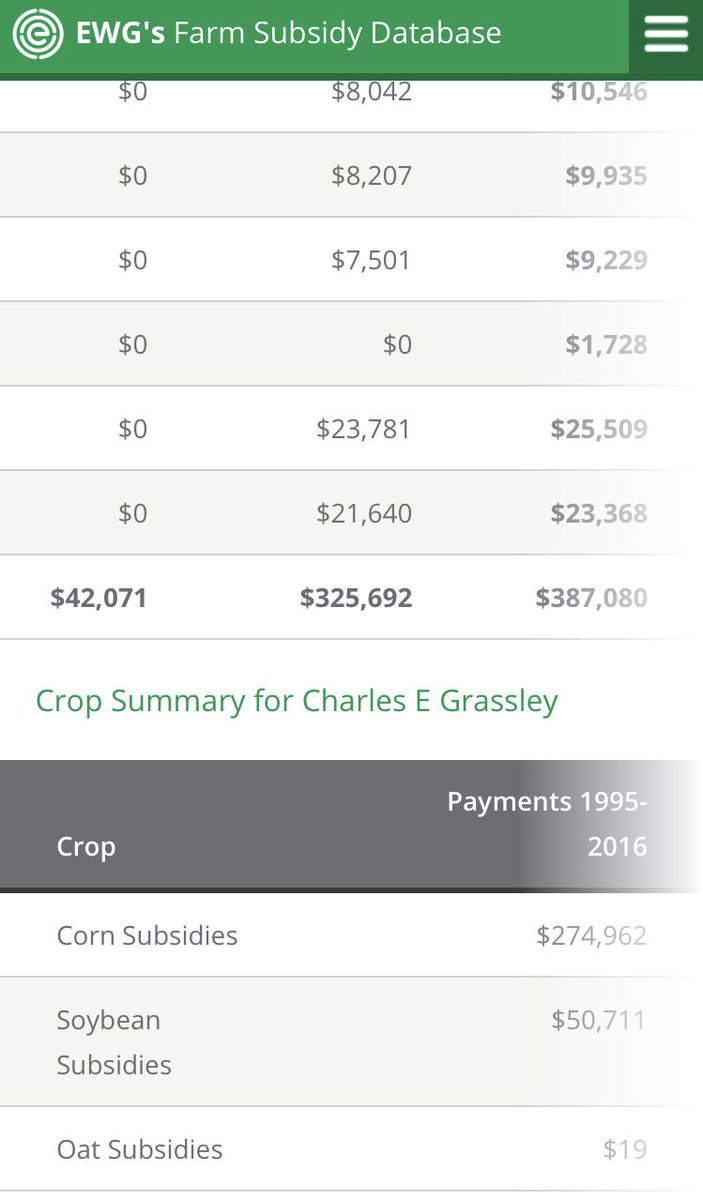The width and height of the screenshot is (703, 1200).
Task: Click the $8,207 table cell
Action: 372,176
